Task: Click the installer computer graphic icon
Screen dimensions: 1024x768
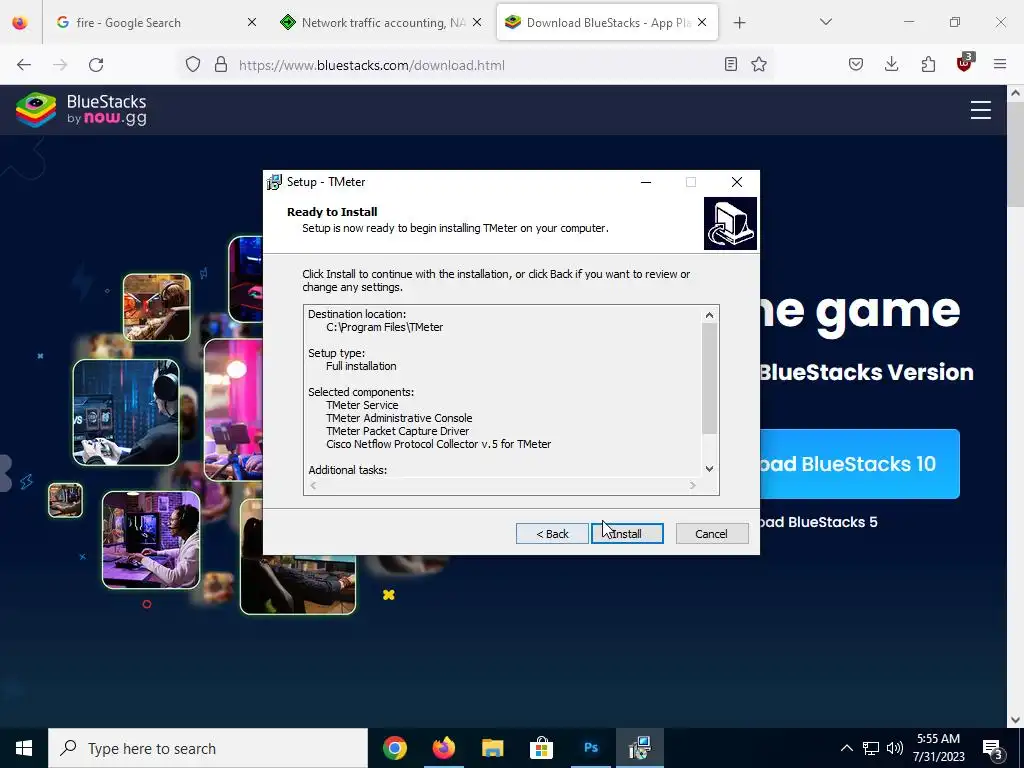Action: [730, 223]
